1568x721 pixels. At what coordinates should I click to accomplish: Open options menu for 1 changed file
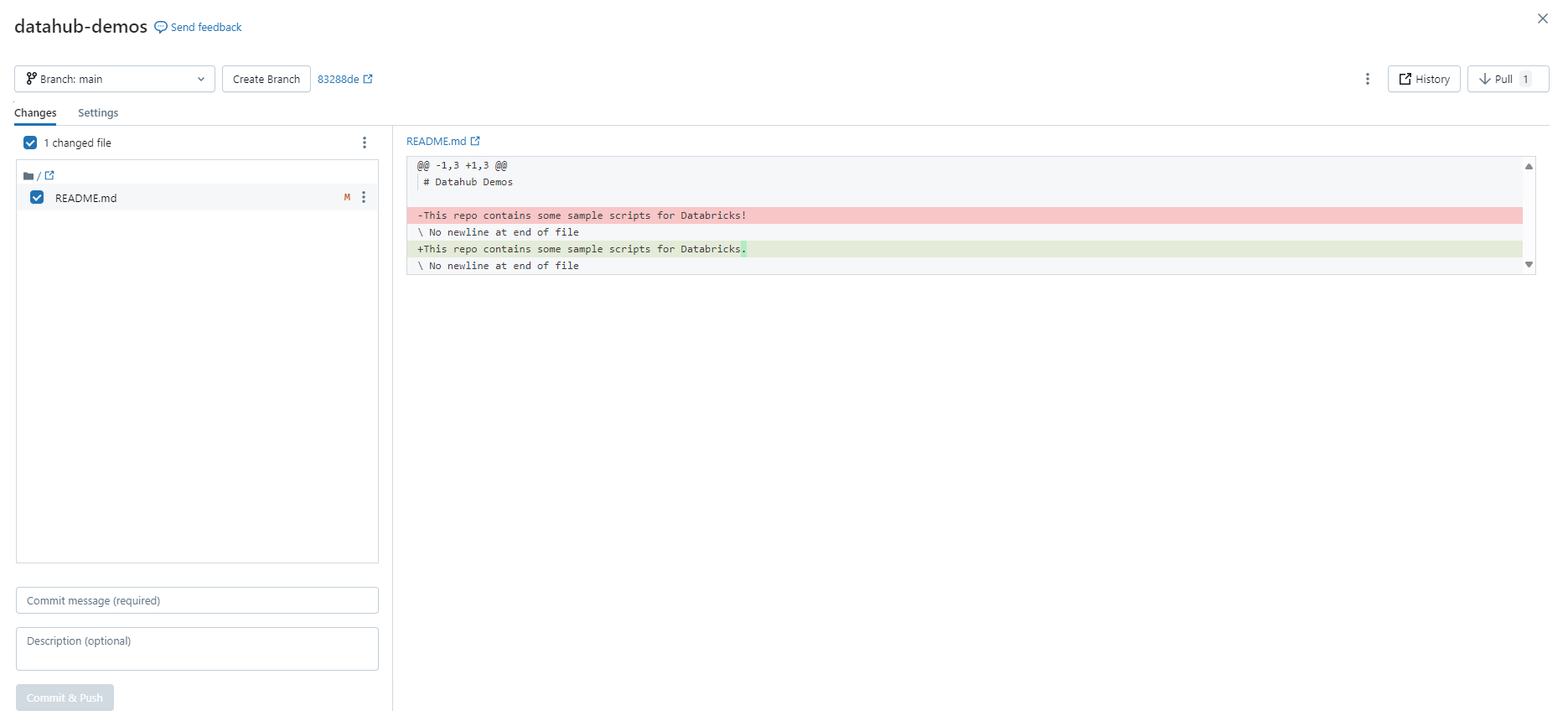click(364, 143)
